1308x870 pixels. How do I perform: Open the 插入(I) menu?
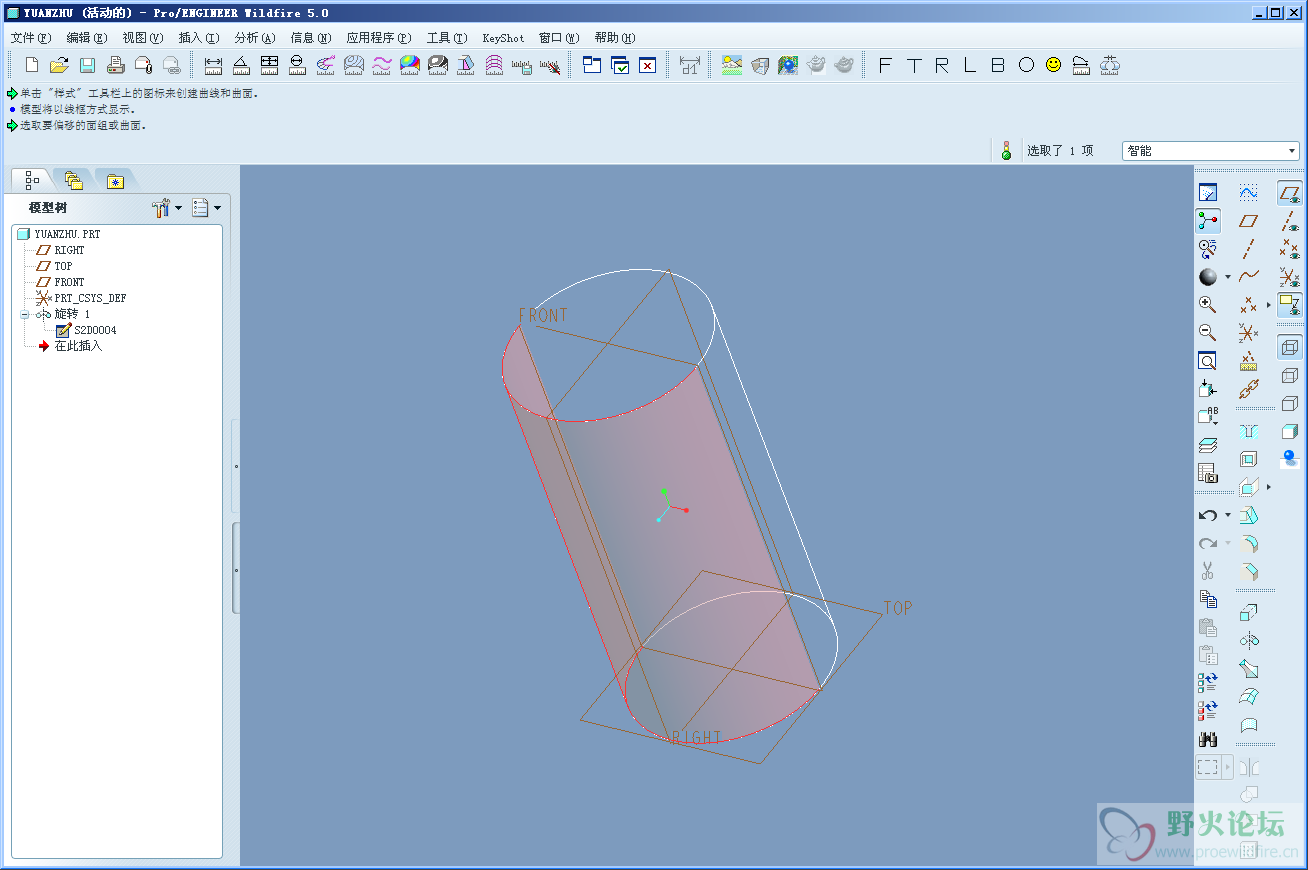tap(199, 38)
